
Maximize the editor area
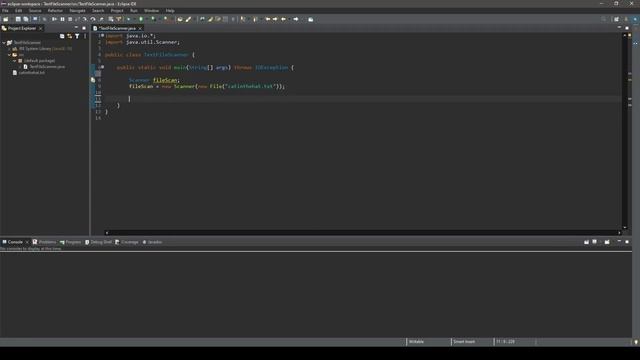(x=627, y=28)
